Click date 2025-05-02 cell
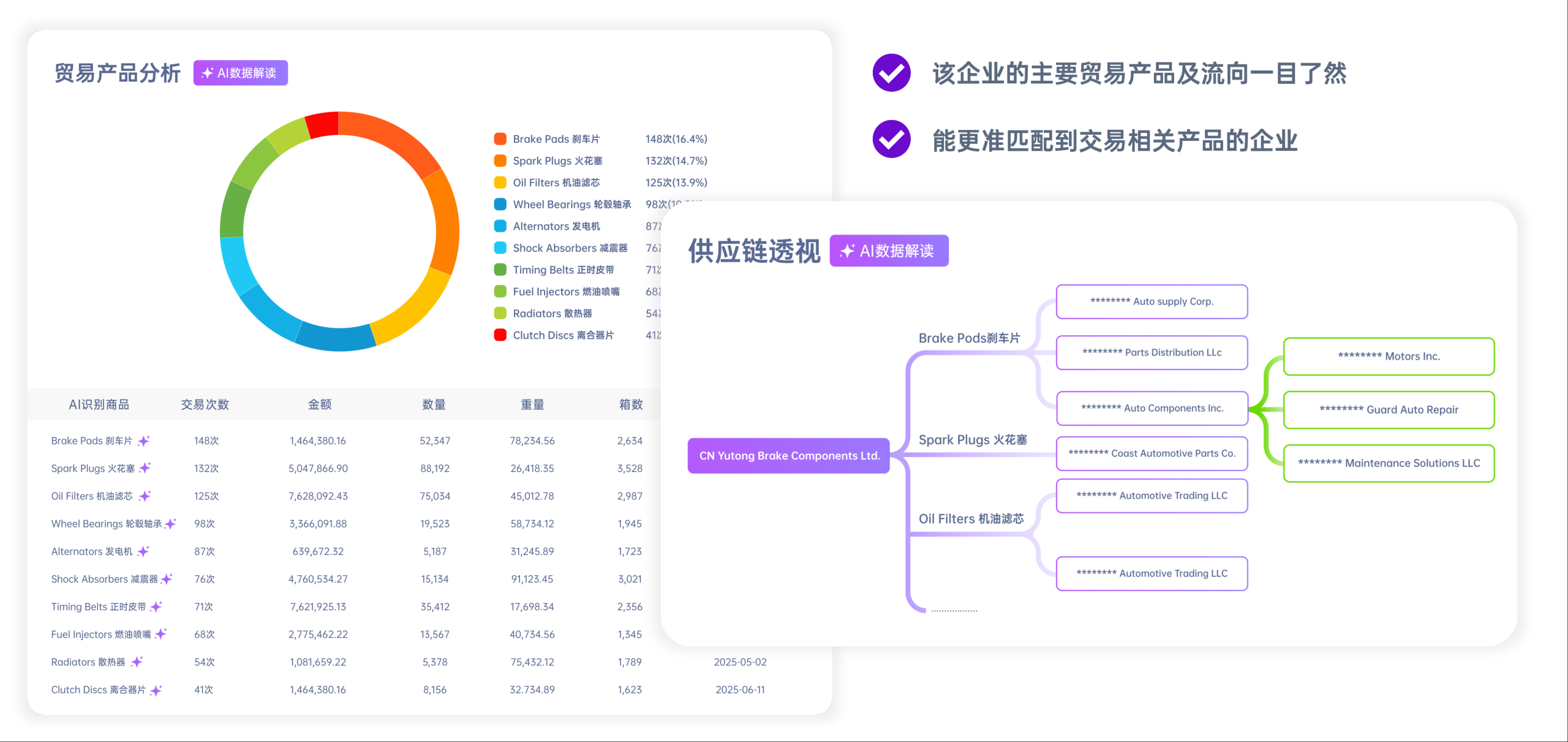 (740, 662)
